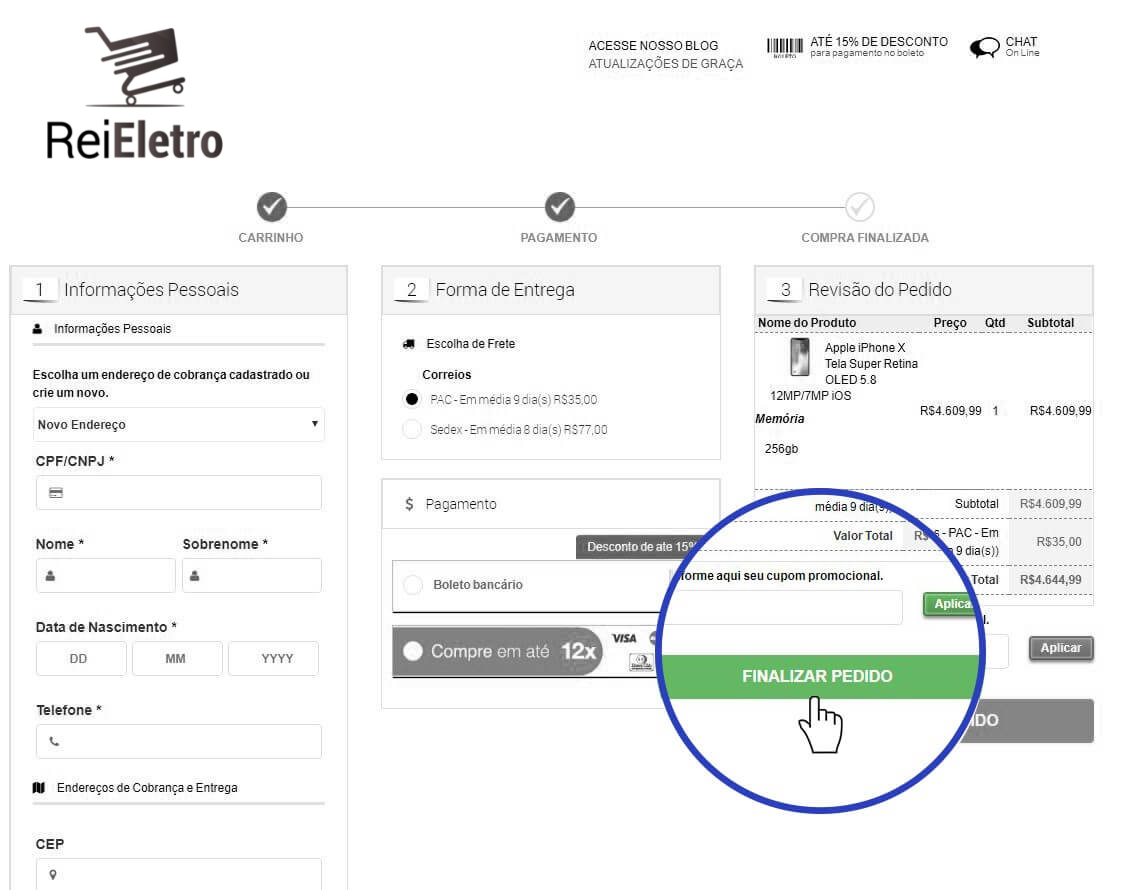Click the Forma de Entrega section heading
Viewport: 1121px width, 890px height.
pyautogui.click(x=505, y=290)
